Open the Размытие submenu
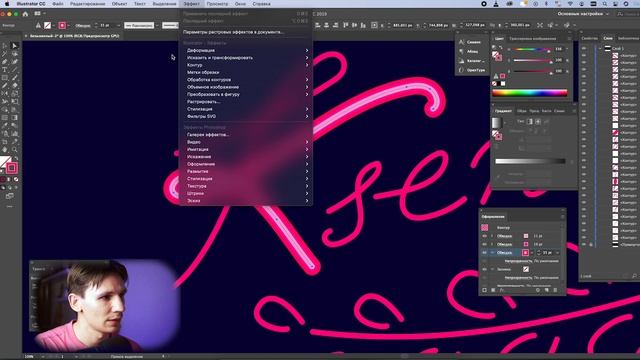Viewport: 640px width, 360px height. click(x=246, y=171)
